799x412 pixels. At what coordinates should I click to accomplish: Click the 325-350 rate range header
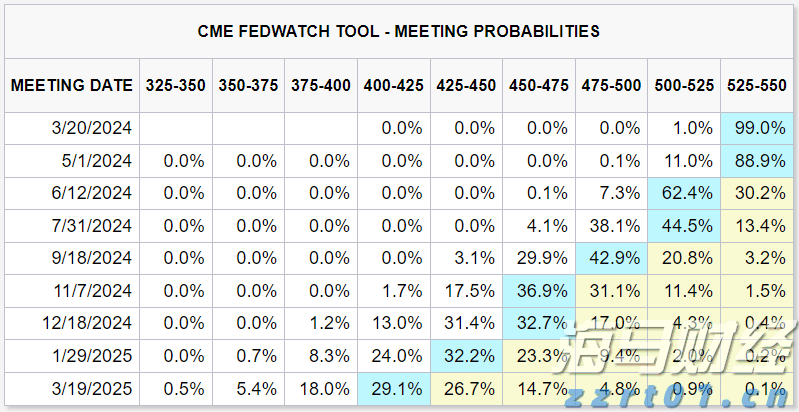[176, 86]
